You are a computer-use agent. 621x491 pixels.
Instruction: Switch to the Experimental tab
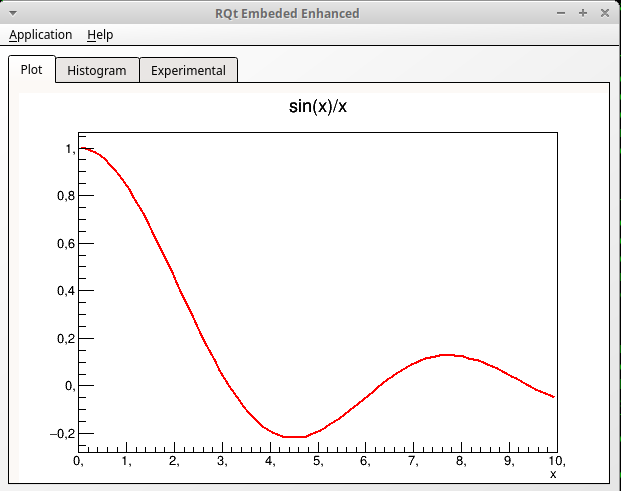[189, 70]
